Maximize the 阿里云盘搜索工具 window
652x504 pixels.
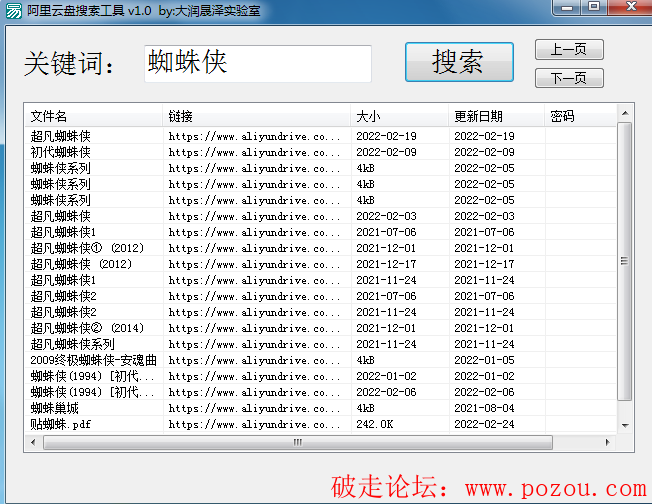tap(594, 7)
